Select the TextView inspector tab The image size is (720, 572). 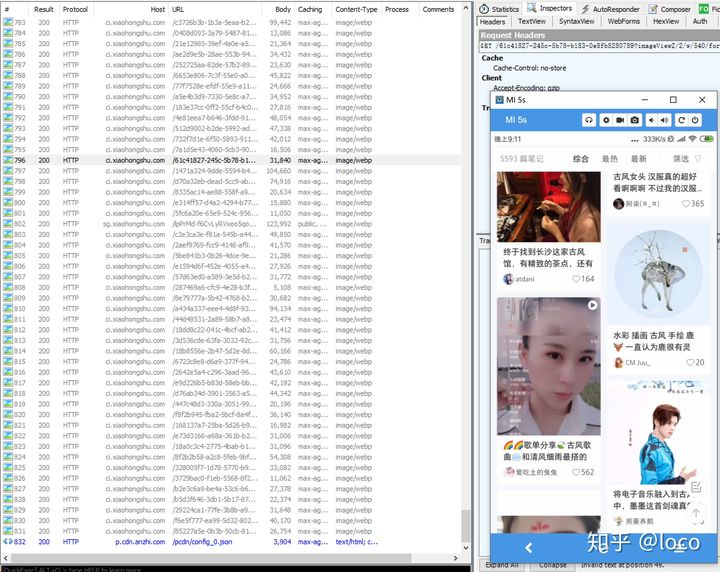[532, 22]
